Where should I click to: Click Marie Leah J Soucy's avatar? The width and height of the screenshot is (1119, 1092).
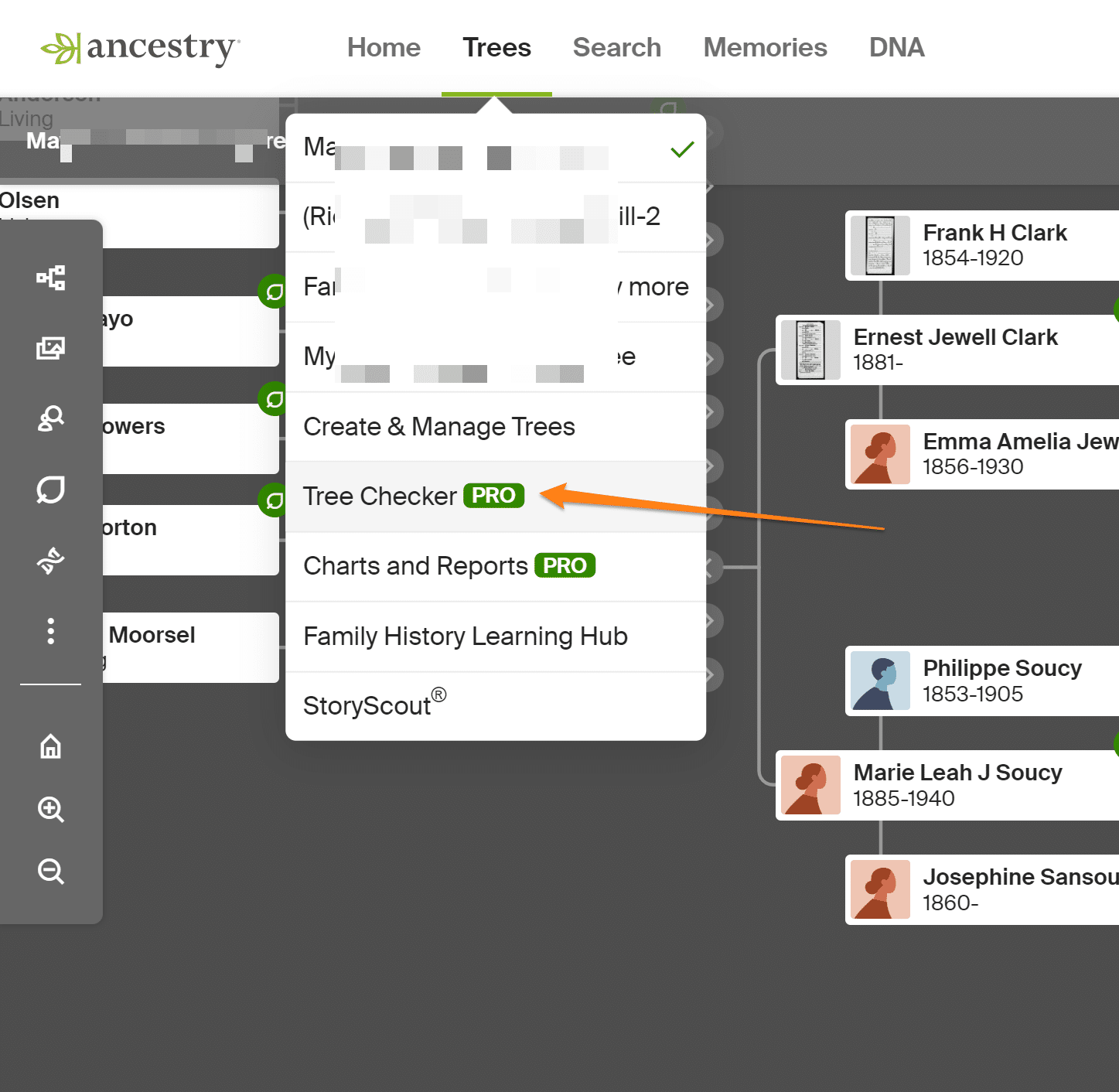click(x=810, y=785)
